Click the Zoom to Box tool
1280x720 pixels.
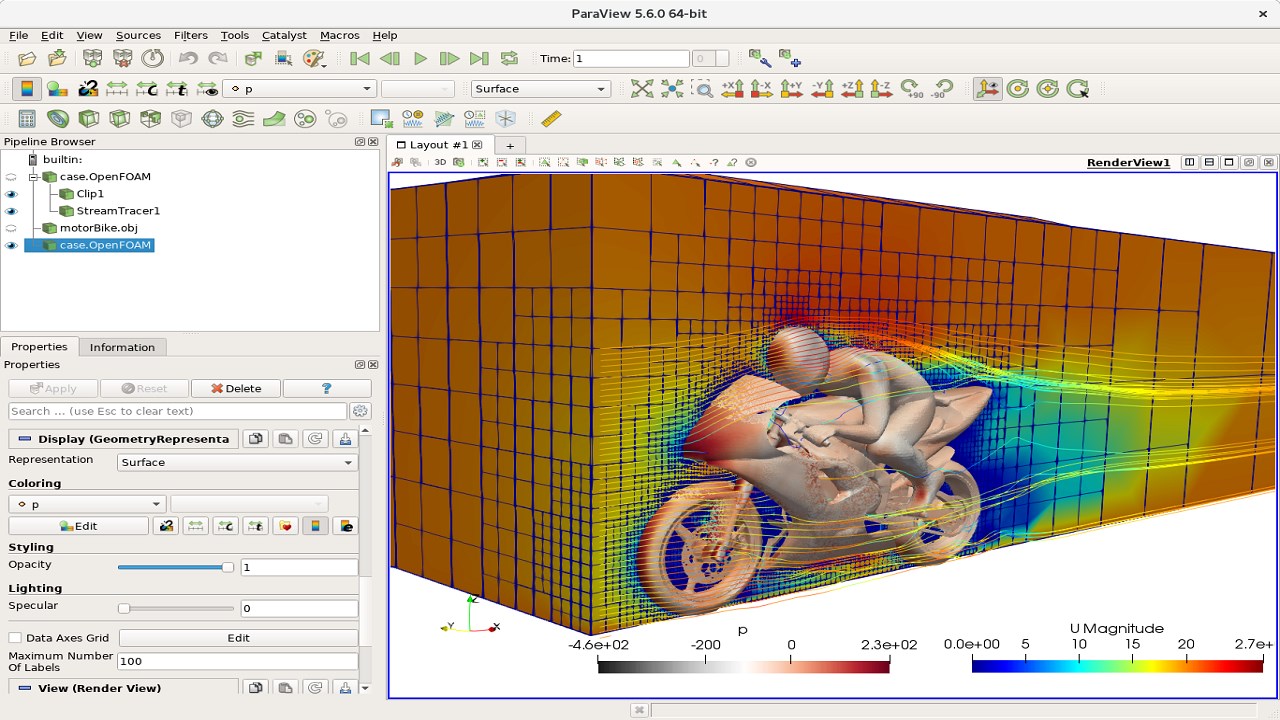tap(703, 89)
